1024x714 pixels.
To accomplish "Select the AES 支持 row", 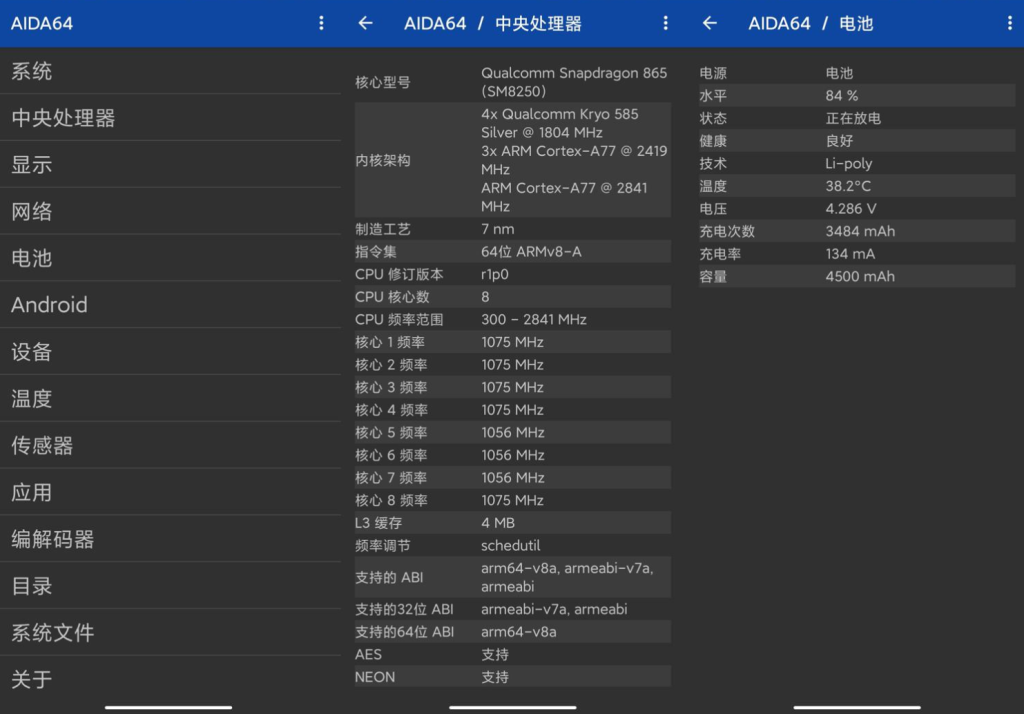I will [513, 655].
